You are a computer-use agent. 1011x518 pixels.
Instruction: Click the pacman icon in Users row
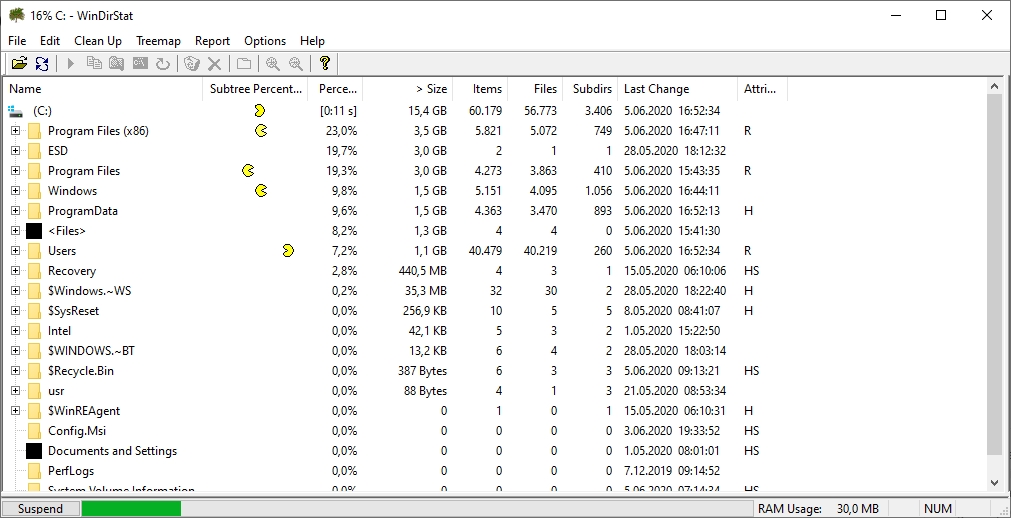tap(288, 250)
